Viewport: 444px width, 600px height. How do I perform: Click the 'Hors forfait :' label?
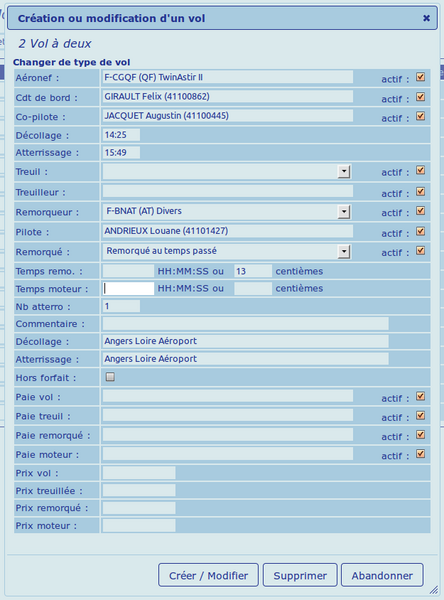[46, 378]
